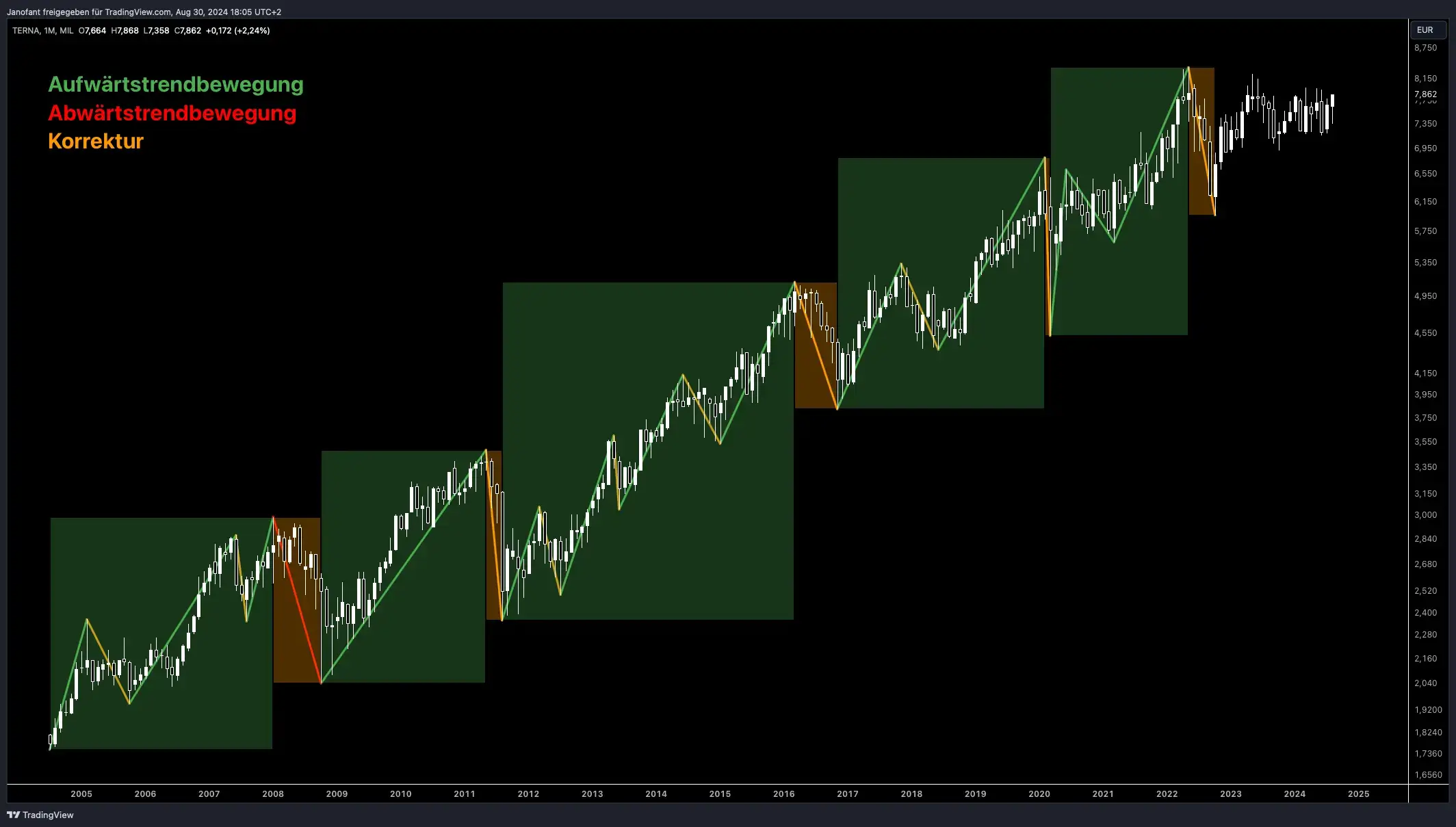Click the 6,550 price axis label
Screen dimensions: 1456x827
1426,174
